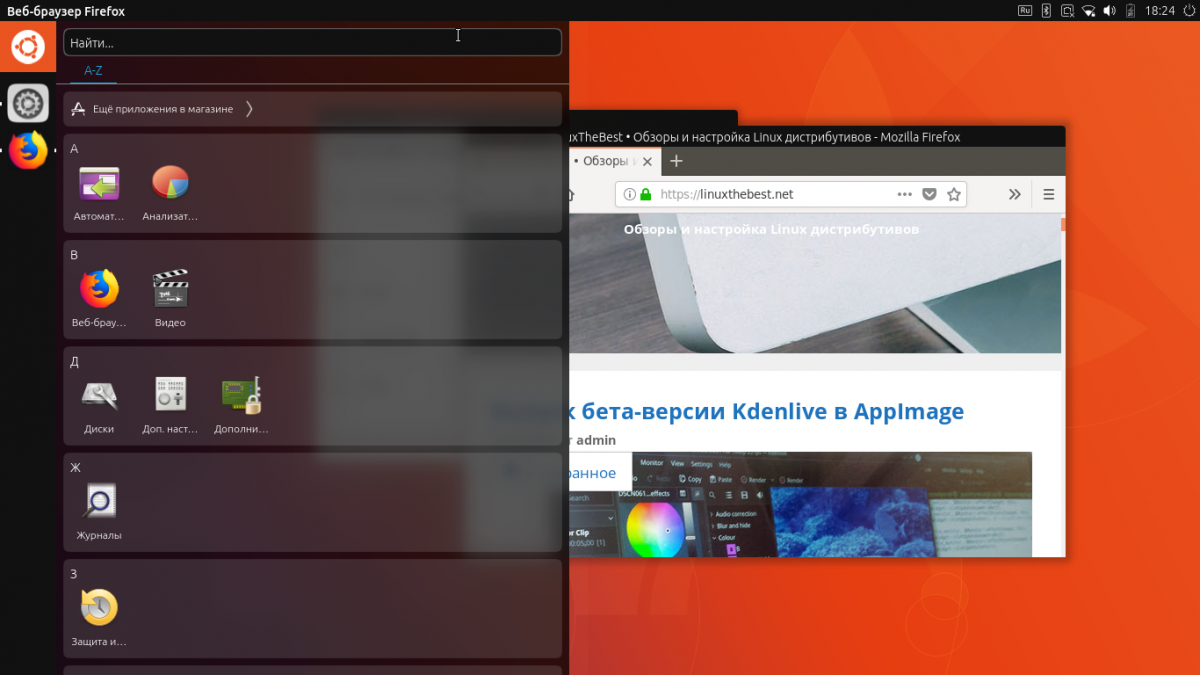Open Веб-брауз... Firefox in Dash list

(99, 300)
